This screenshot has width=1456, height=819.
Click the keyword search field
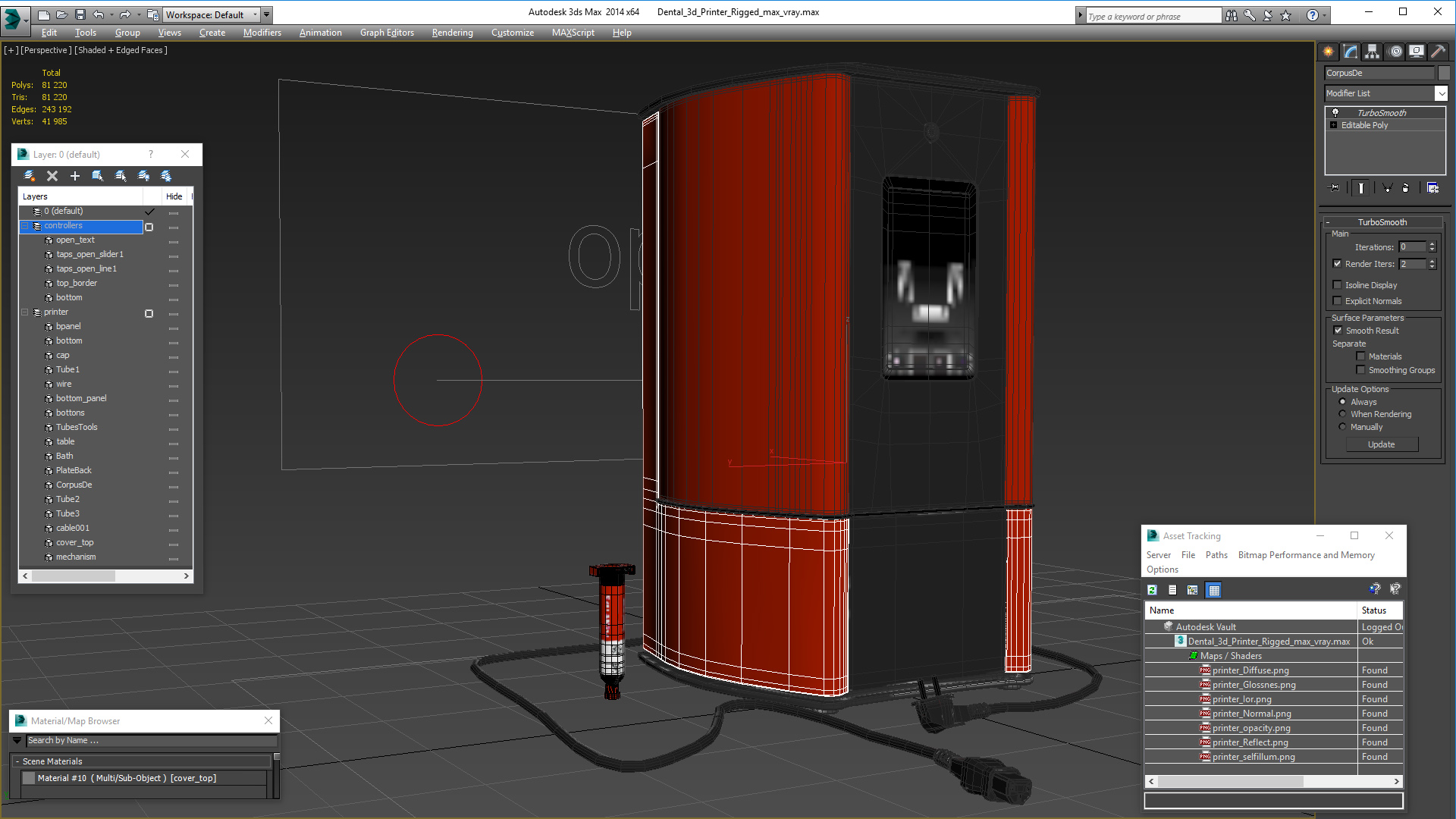coord(1153,16)
